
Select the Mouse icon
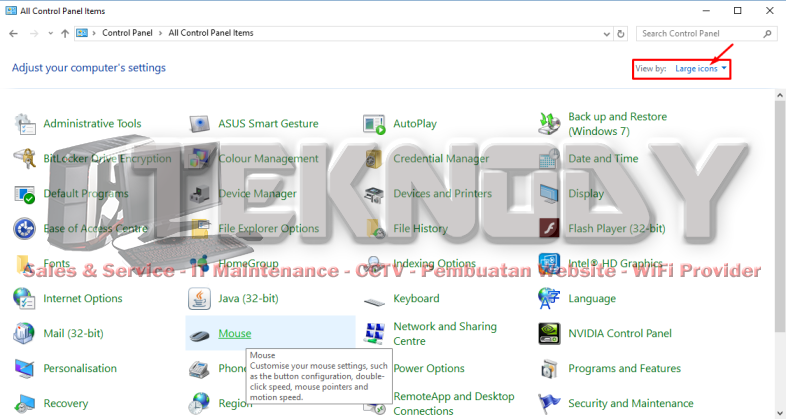(x=199, y=335)
